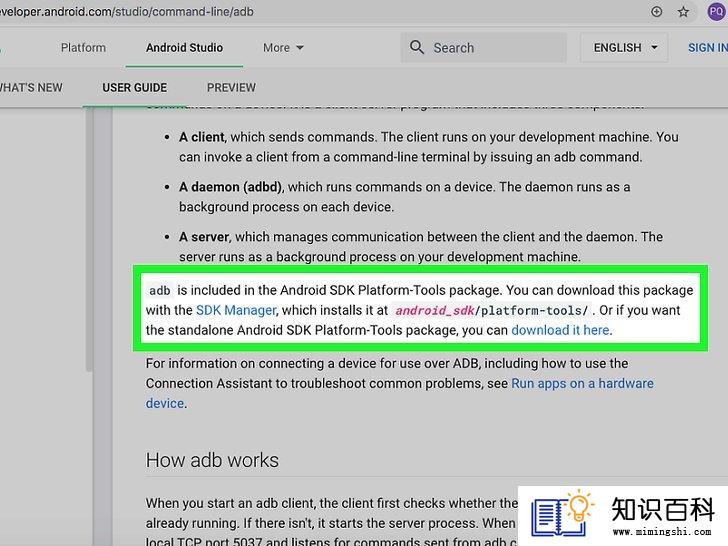This screenshot has height=546, width=728.
Task: Click the 'A daemon (adbd)' bold text
Action: 230,187
